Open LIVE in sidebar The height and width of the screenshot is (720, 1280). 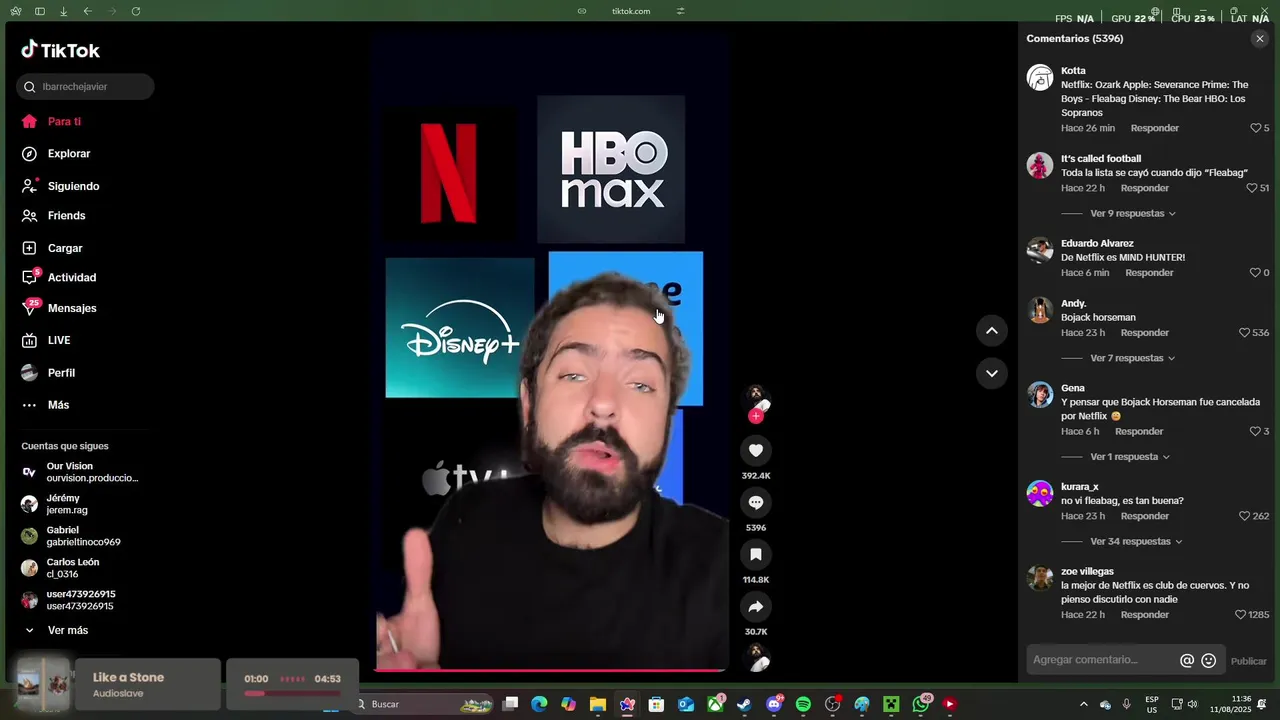pos(59,341)
